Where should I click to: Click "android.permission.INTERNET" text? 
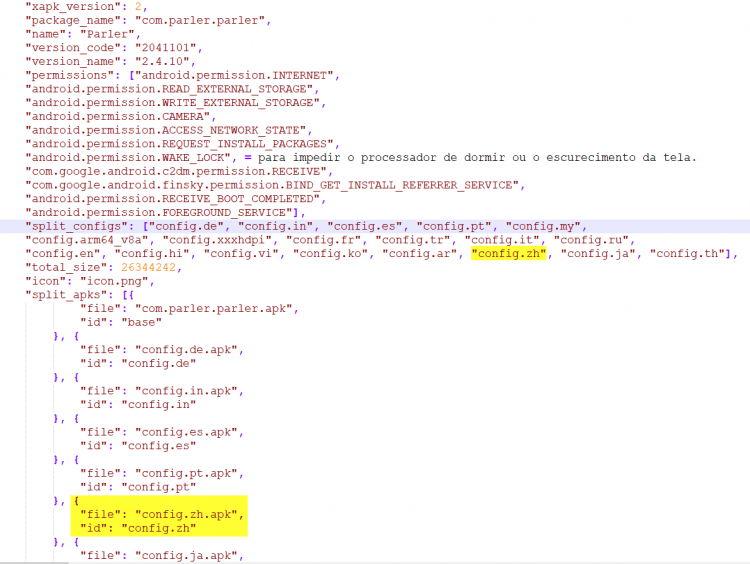[234, 76]
